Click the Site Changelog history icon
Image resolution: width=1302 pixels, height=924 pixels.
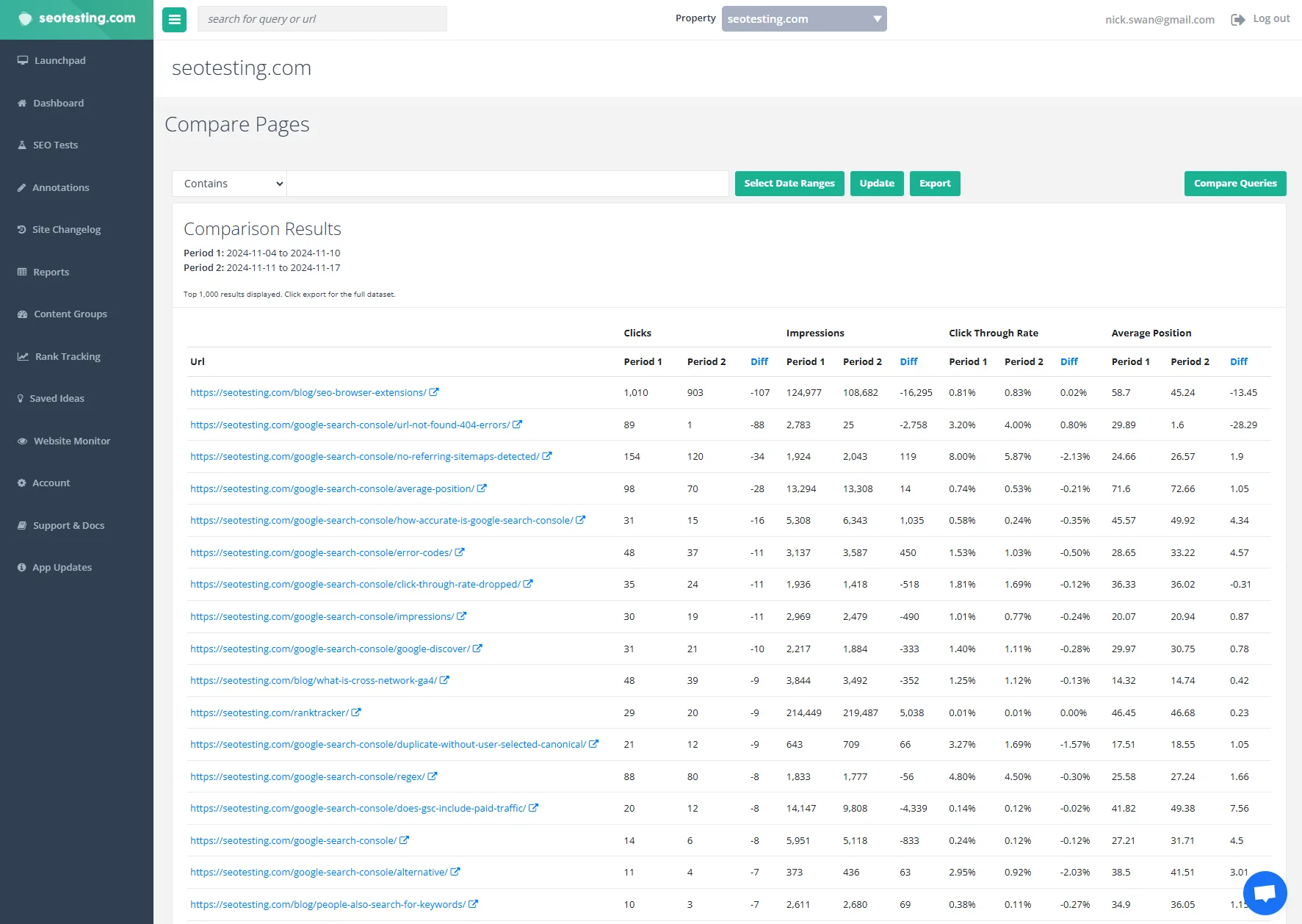pyautogui.click(x=21, y=229)
